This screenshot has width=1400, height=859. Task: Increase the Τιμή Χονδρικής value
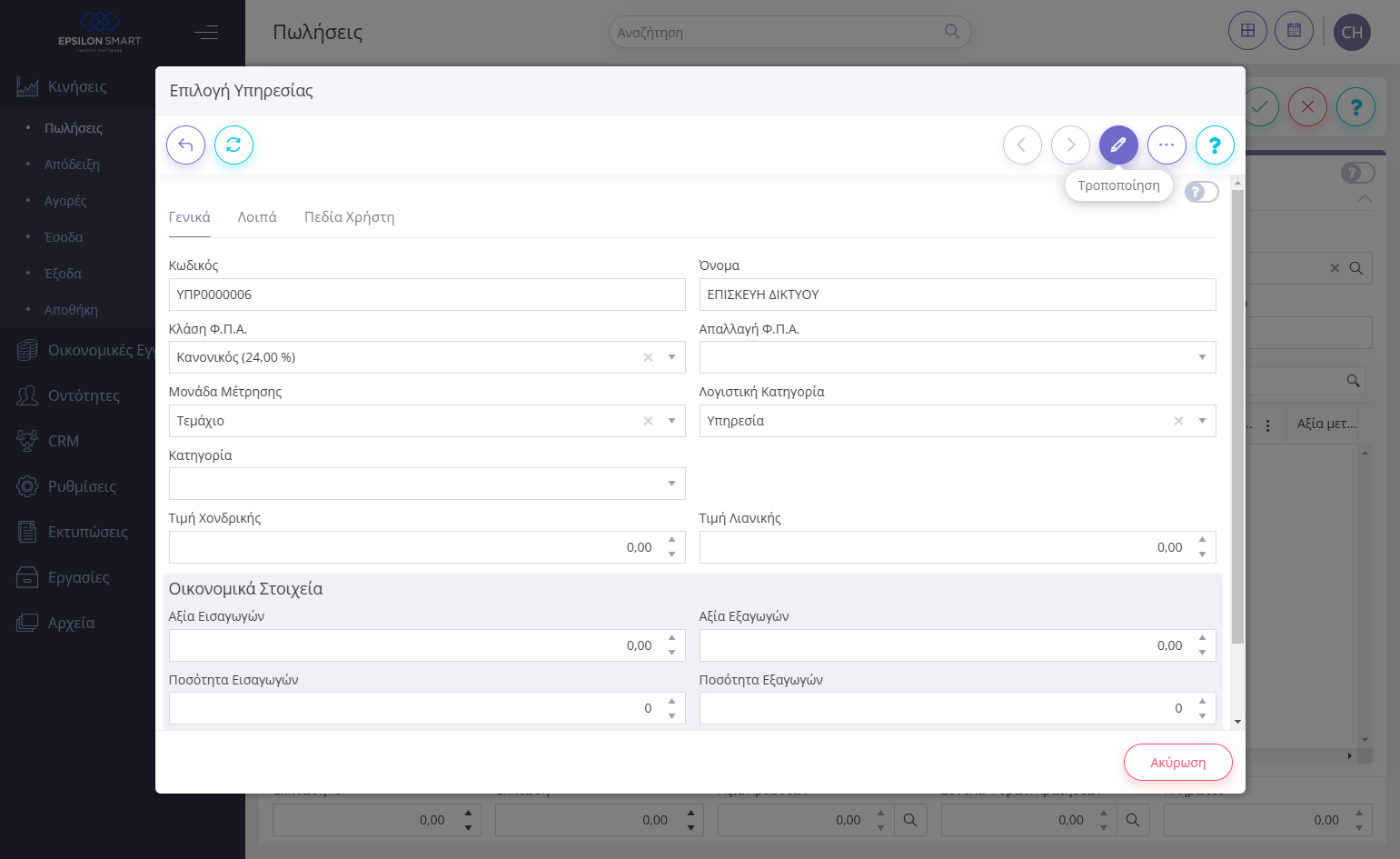671,540
